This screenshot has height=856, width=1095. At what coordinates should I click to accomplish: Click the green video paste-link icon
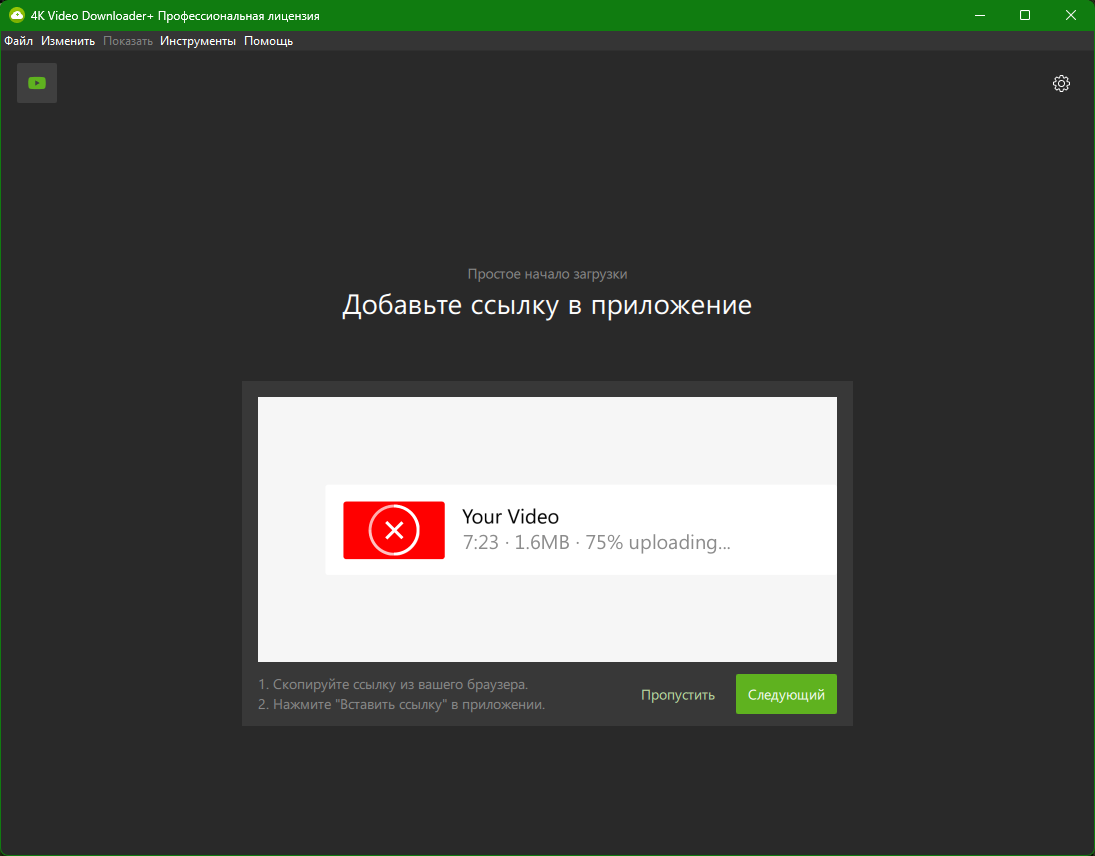pos(37,83)
